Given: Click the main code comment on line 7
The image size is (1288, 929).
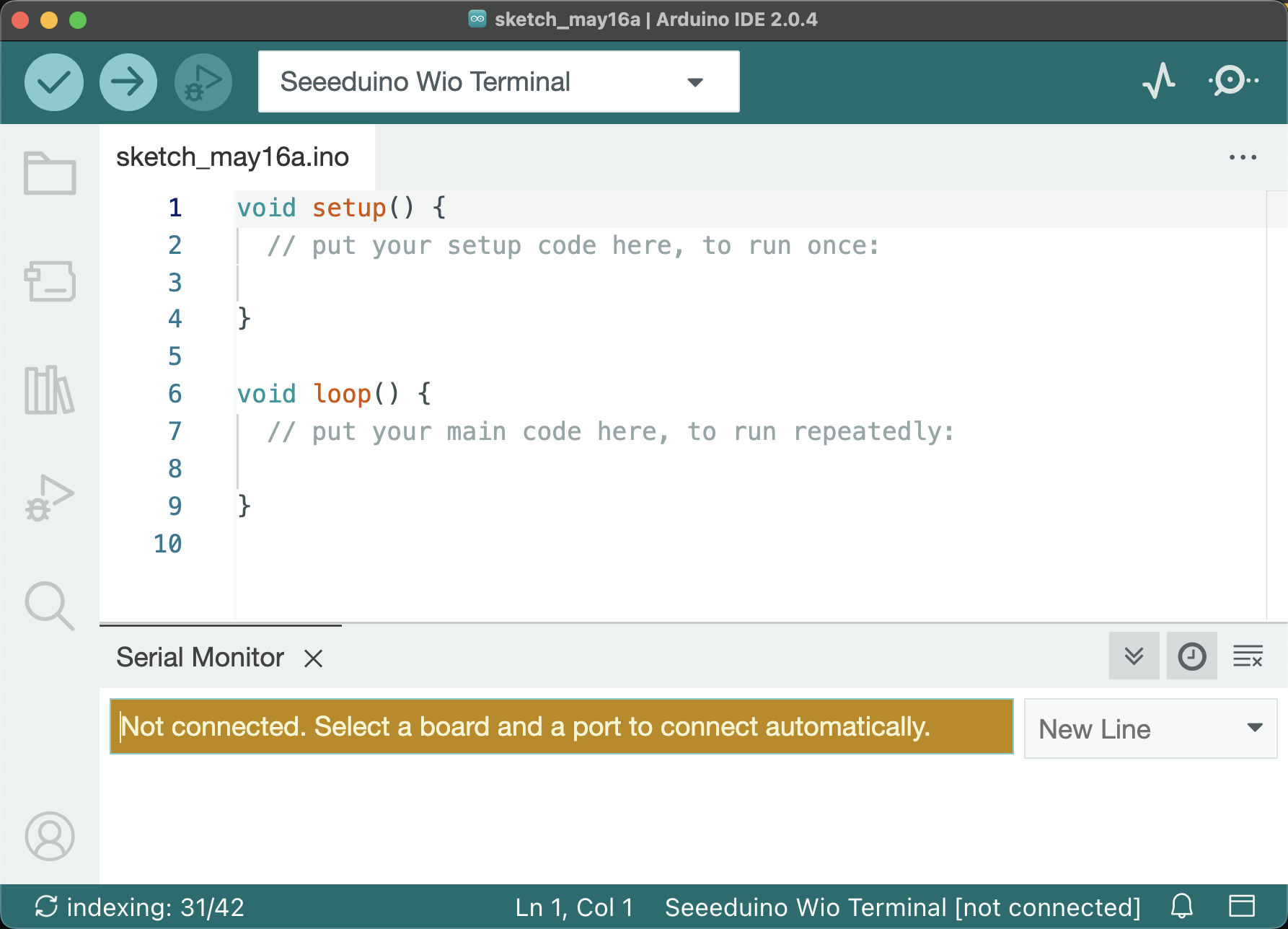Looking at the screenshot, I should click(611, 431).
